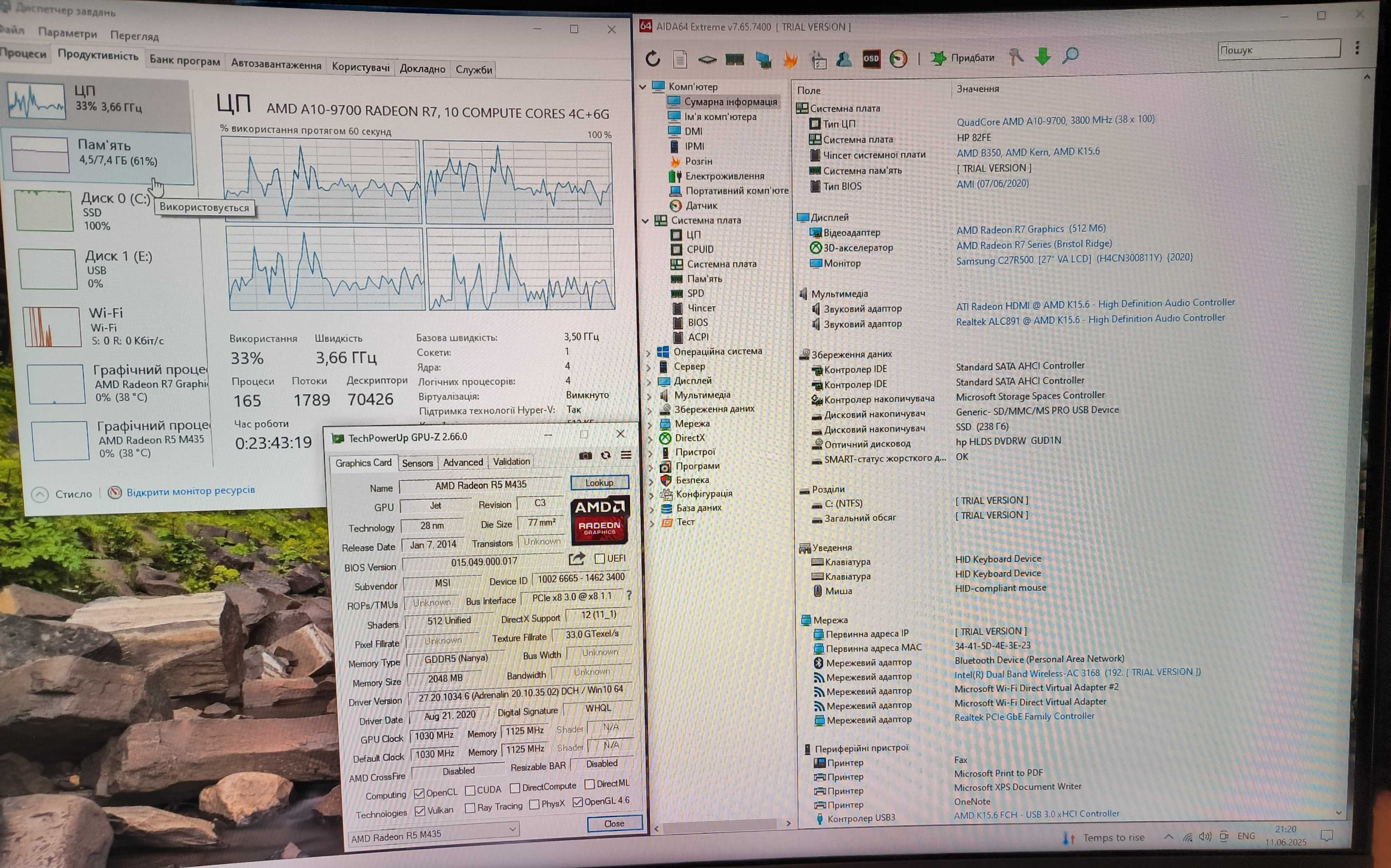Open the Параметри menu in Task Manager
This screenshot has height=868, width=1391.
pyautogui.click(x=68, y=33)
